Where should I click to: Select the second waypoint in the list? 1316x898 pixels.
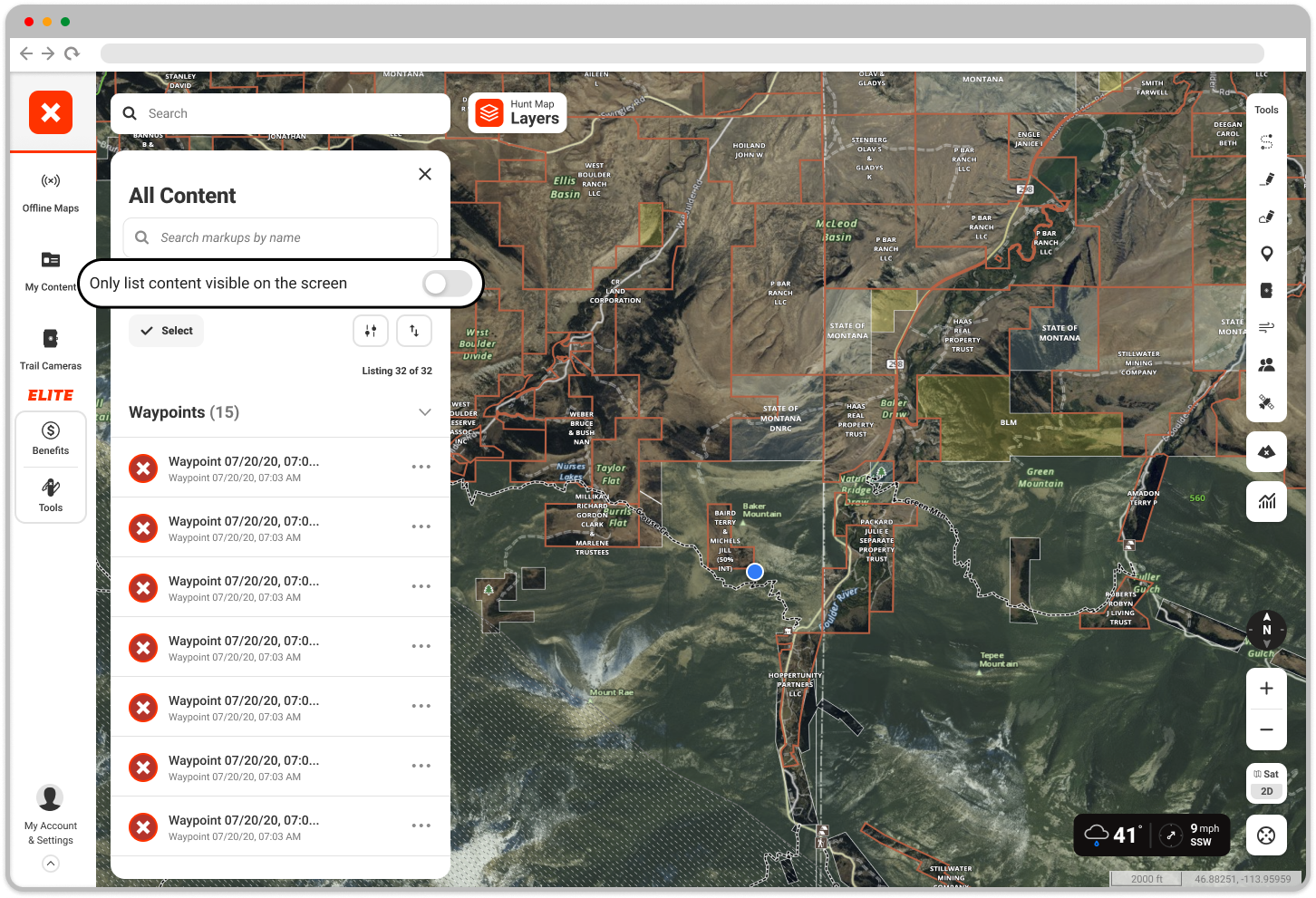click(281, 527)
